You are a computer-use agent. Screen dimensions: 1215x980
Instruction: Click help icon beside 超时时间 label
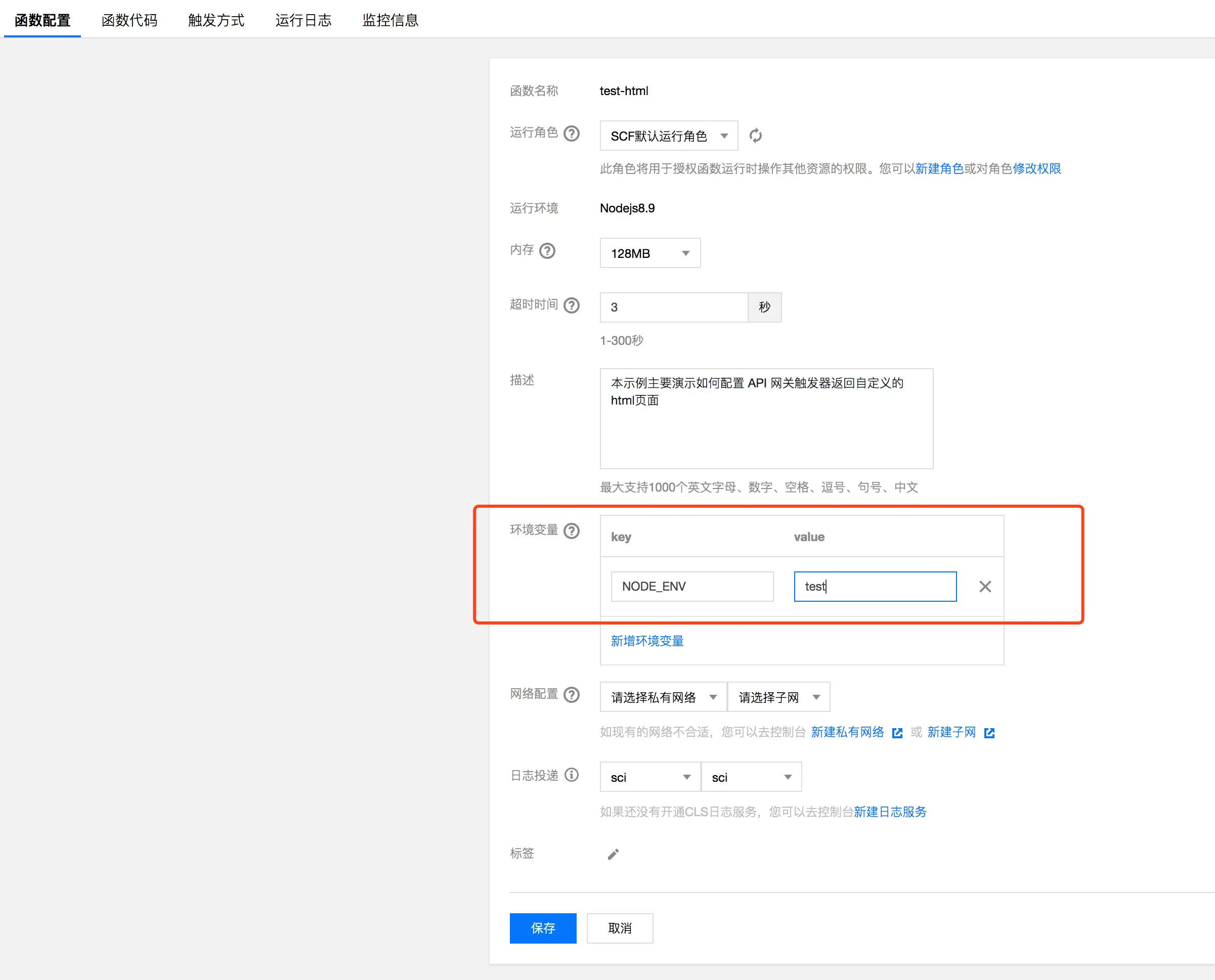(x=572, y=305)
